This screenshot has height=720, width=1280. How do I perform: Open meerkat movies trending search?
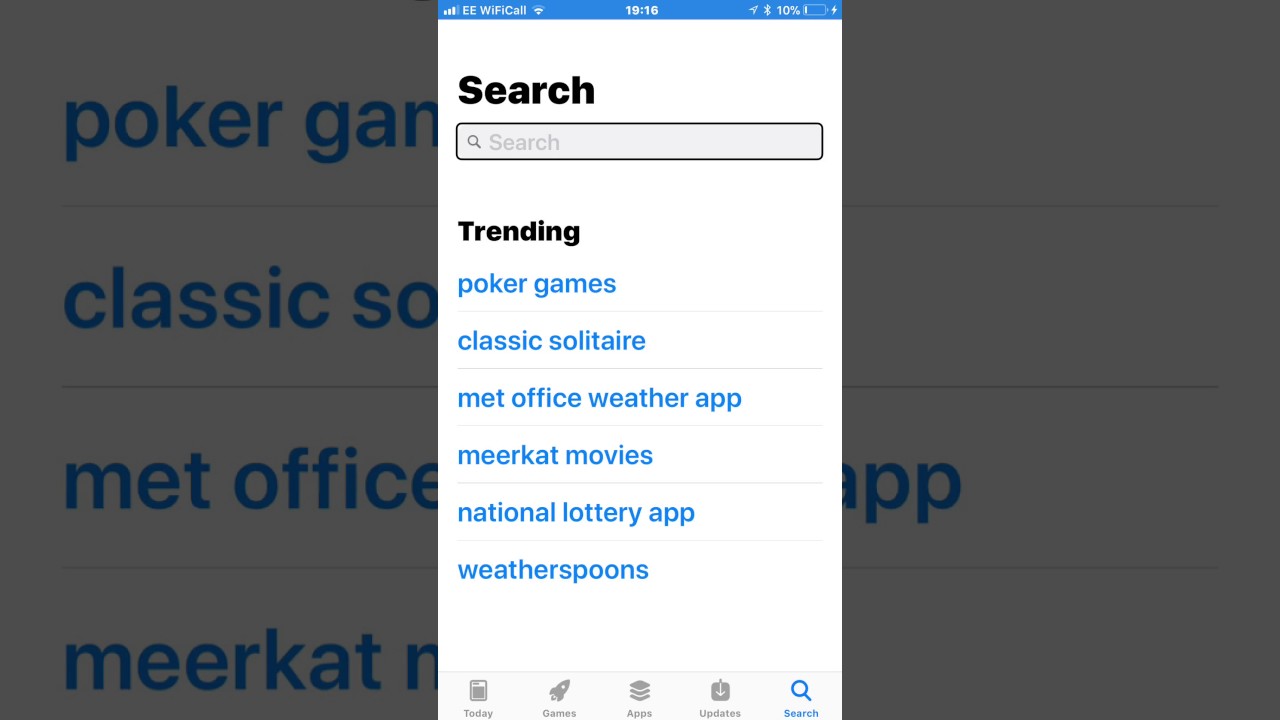555,455
